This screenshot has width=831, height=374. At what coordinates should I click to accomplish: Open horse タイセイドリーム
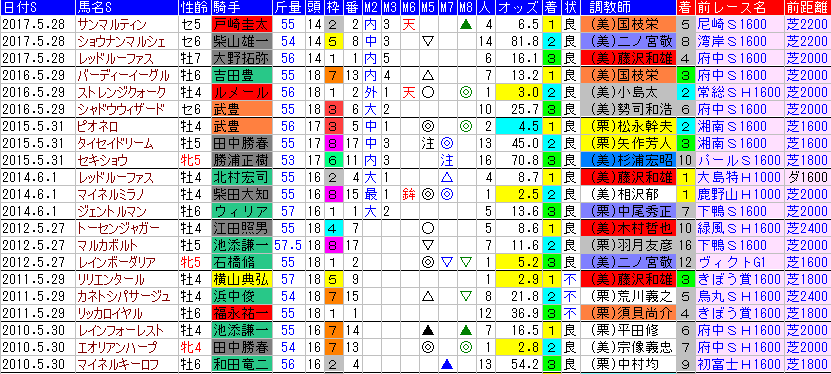(115, 143)
